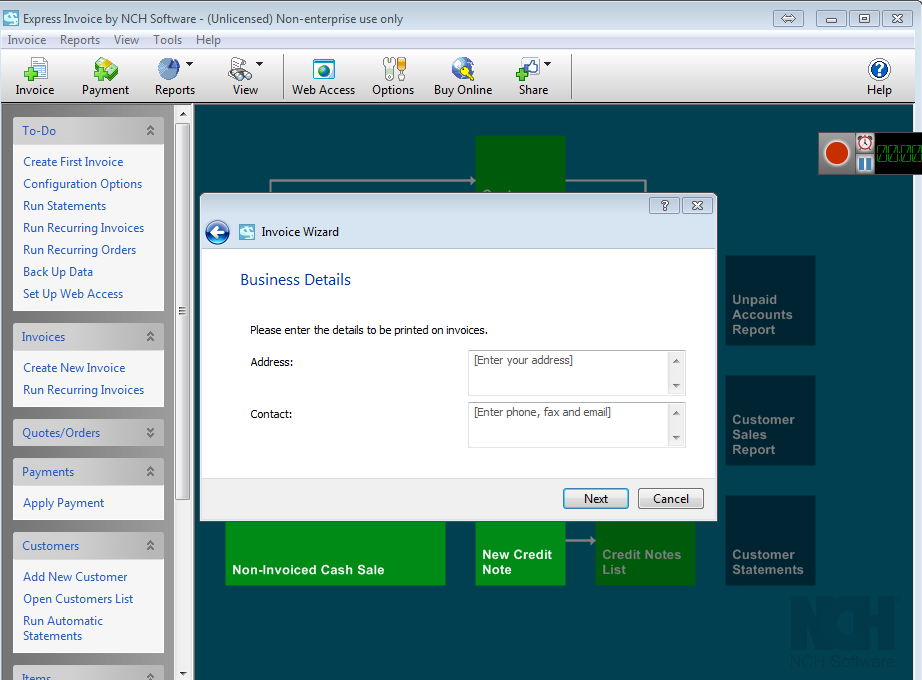Click the Contact field scroll down arrow
922x680 pixels.
click(676, 438)
